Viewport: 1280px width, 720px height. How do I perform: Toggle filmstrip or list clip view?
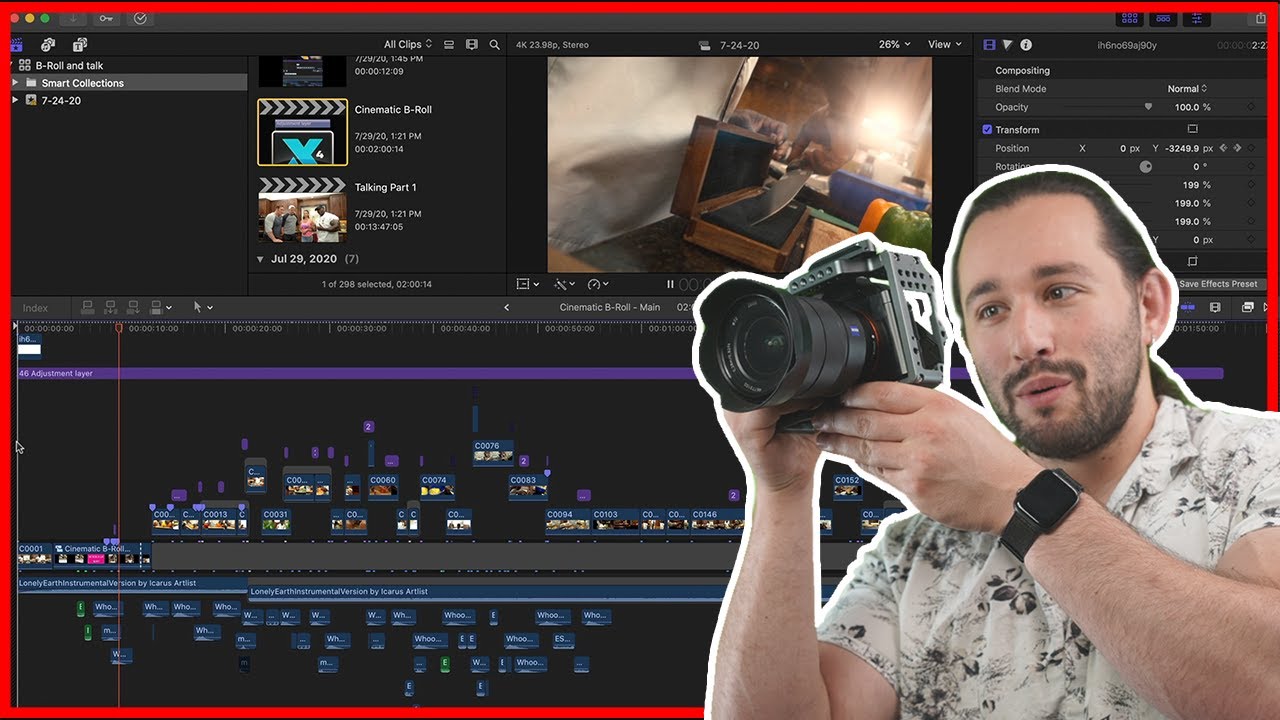coord(449,45)
